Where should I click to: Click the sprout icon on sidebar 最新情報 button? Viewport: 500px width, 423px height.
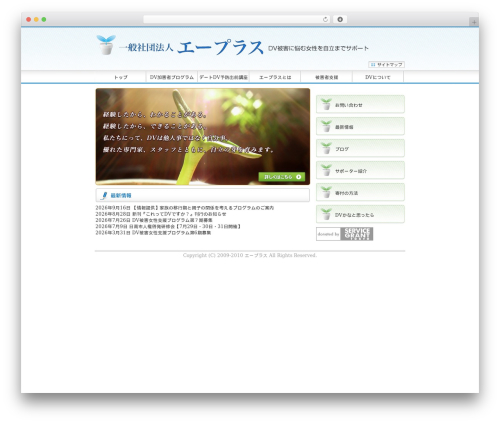pyautogui.click(x=326, y=126)
